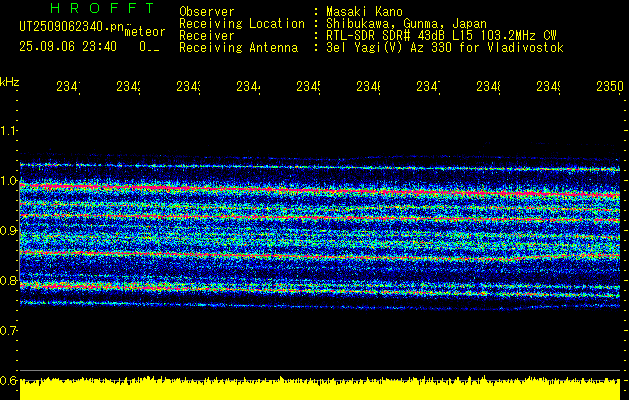
Task: Click the 2347 time tick label
Action: tap(428, 86)
